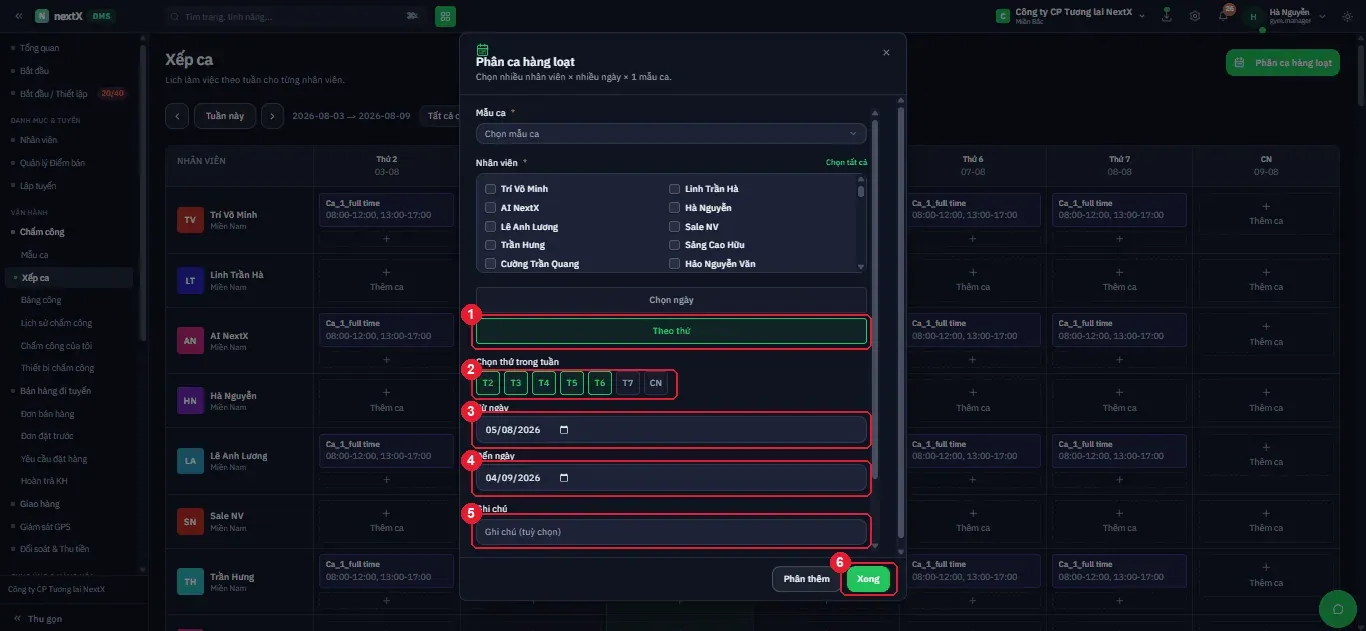Click the Xong button
Screen dimensions: 1366x631
[868, 579]
